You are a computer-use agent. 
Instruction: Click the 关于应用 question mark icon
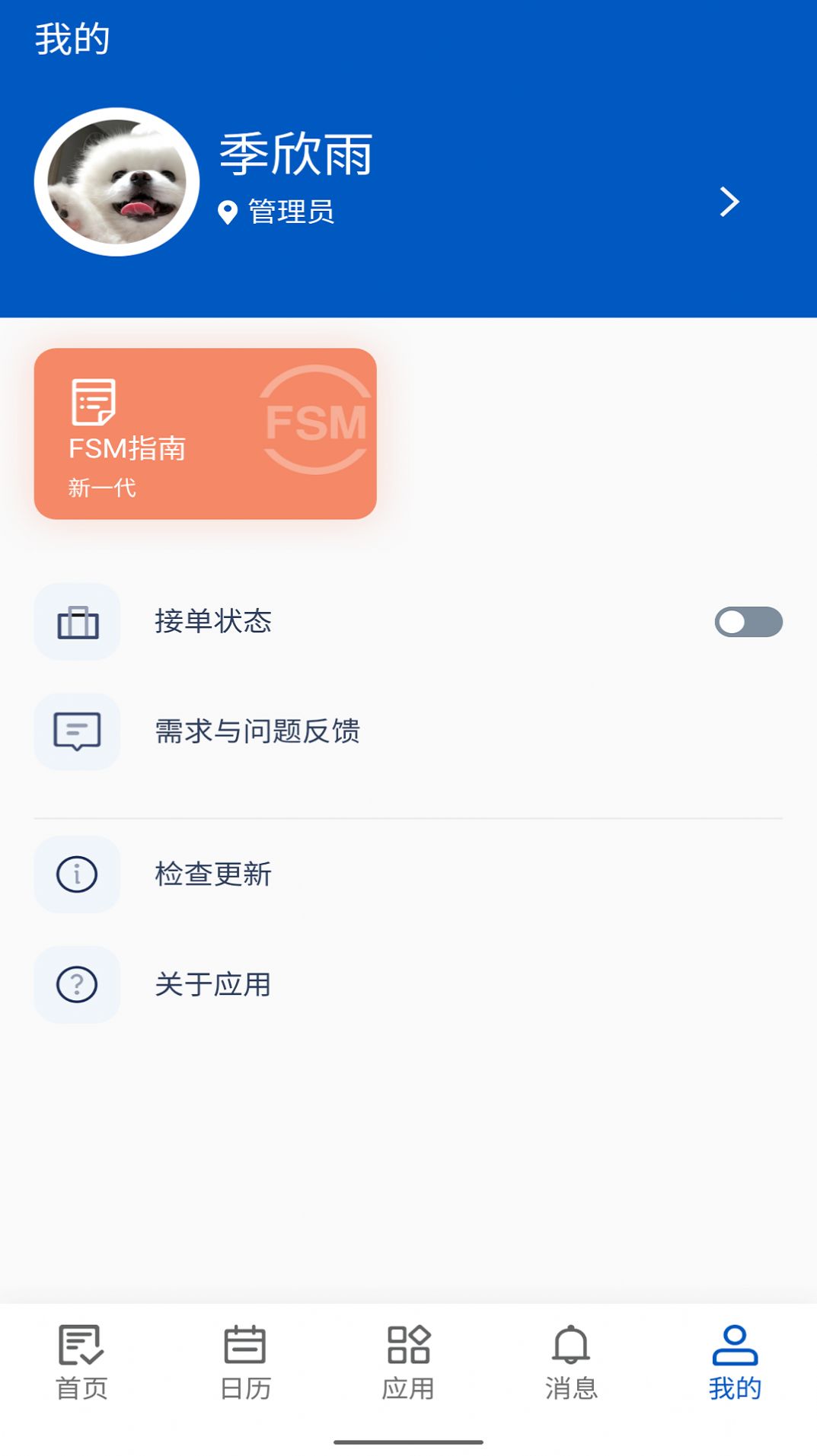click(76, 984)
